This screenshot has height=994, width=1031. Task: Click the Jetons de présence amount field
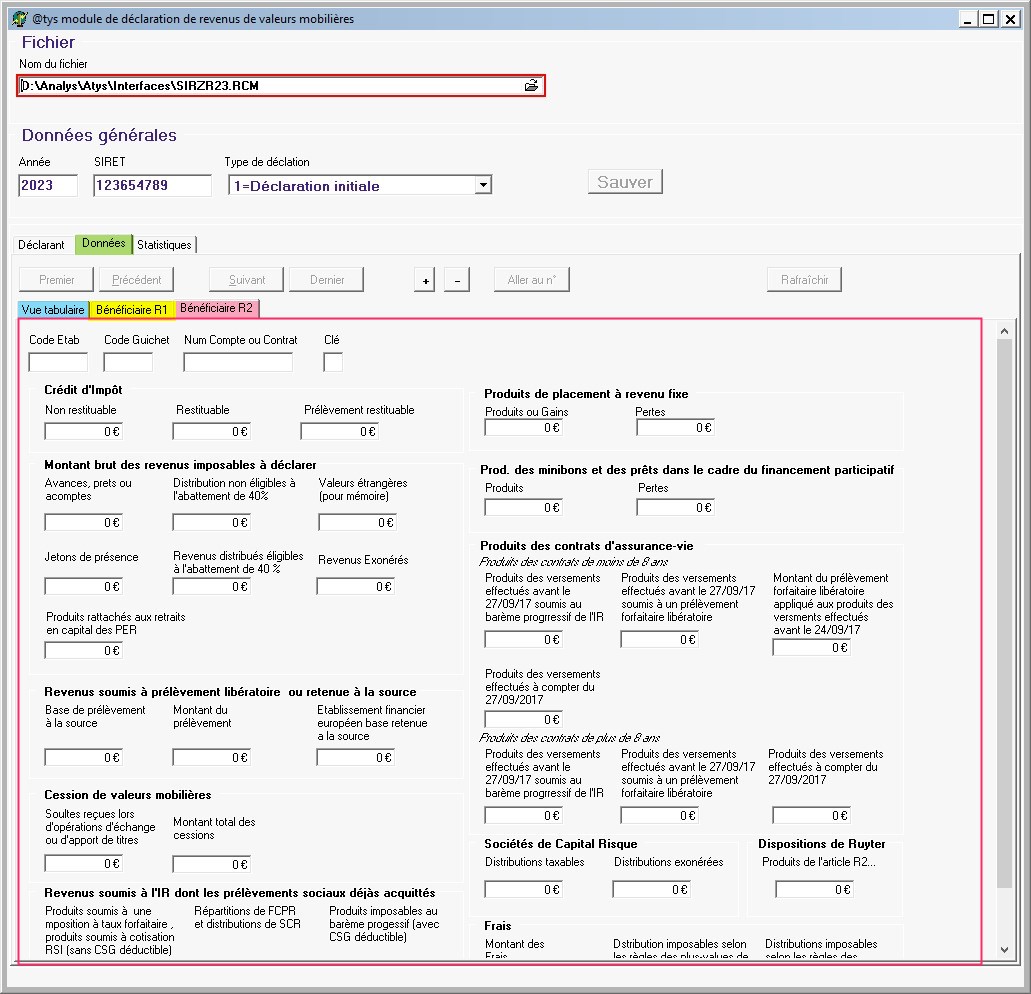click(x=84, y=587)
